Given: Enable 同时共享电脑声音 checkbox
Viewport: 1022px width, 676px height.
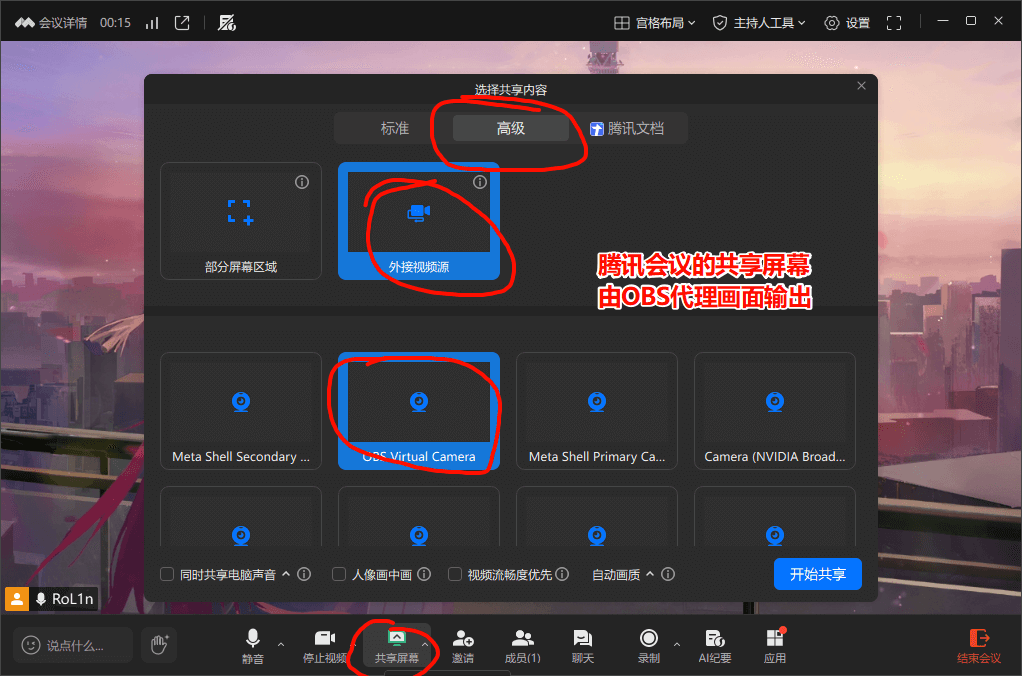Looking at the screenshot, I should [168, 574].
